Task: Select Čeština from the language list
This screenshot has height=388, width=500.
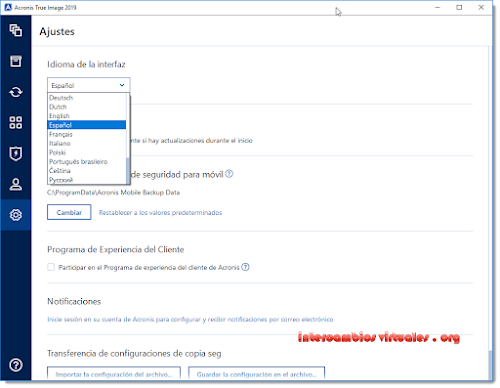Action: [87, 171]
